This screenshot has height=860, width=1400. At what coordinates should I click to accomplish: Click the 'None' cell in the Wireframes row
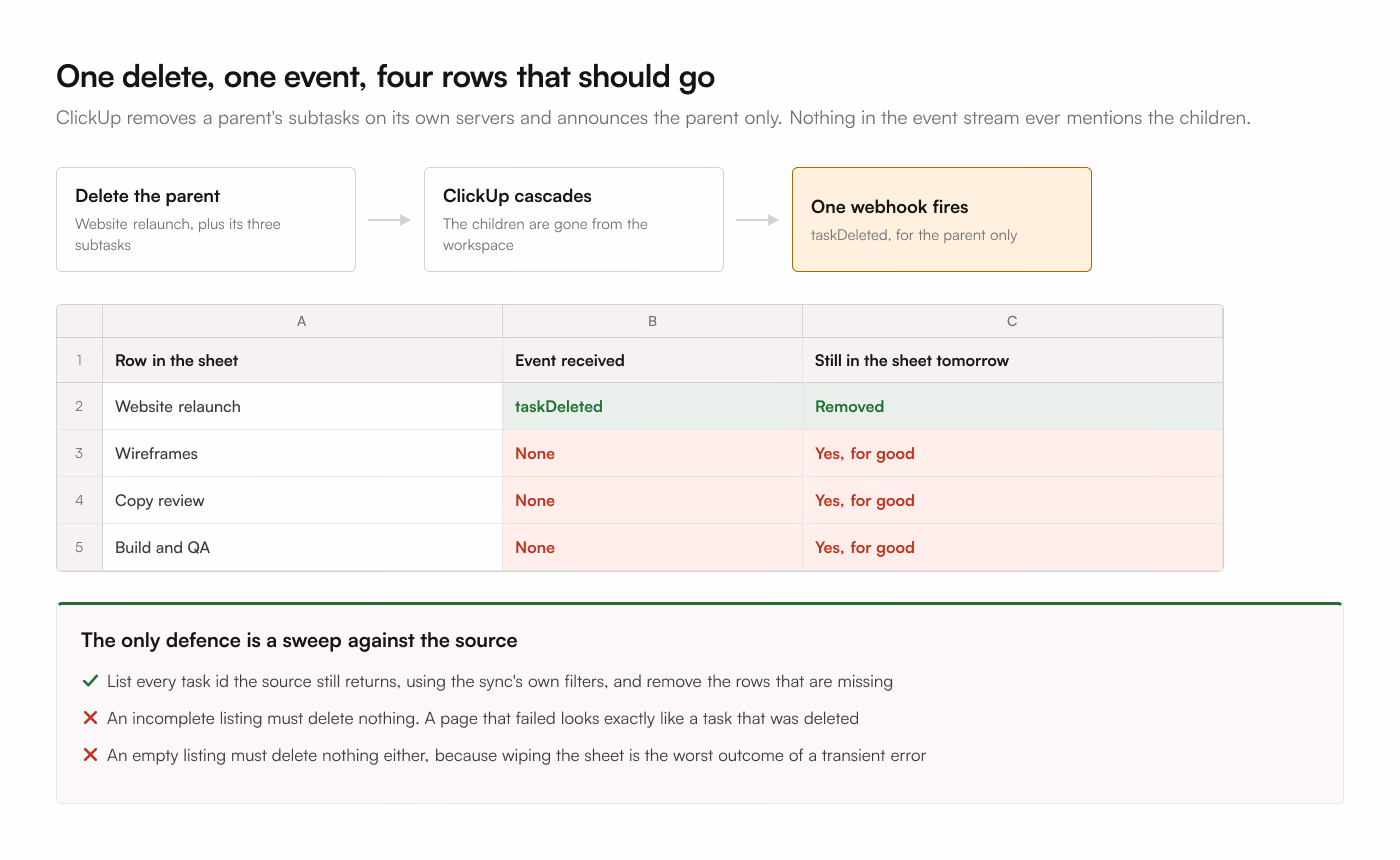coord(652,453)
